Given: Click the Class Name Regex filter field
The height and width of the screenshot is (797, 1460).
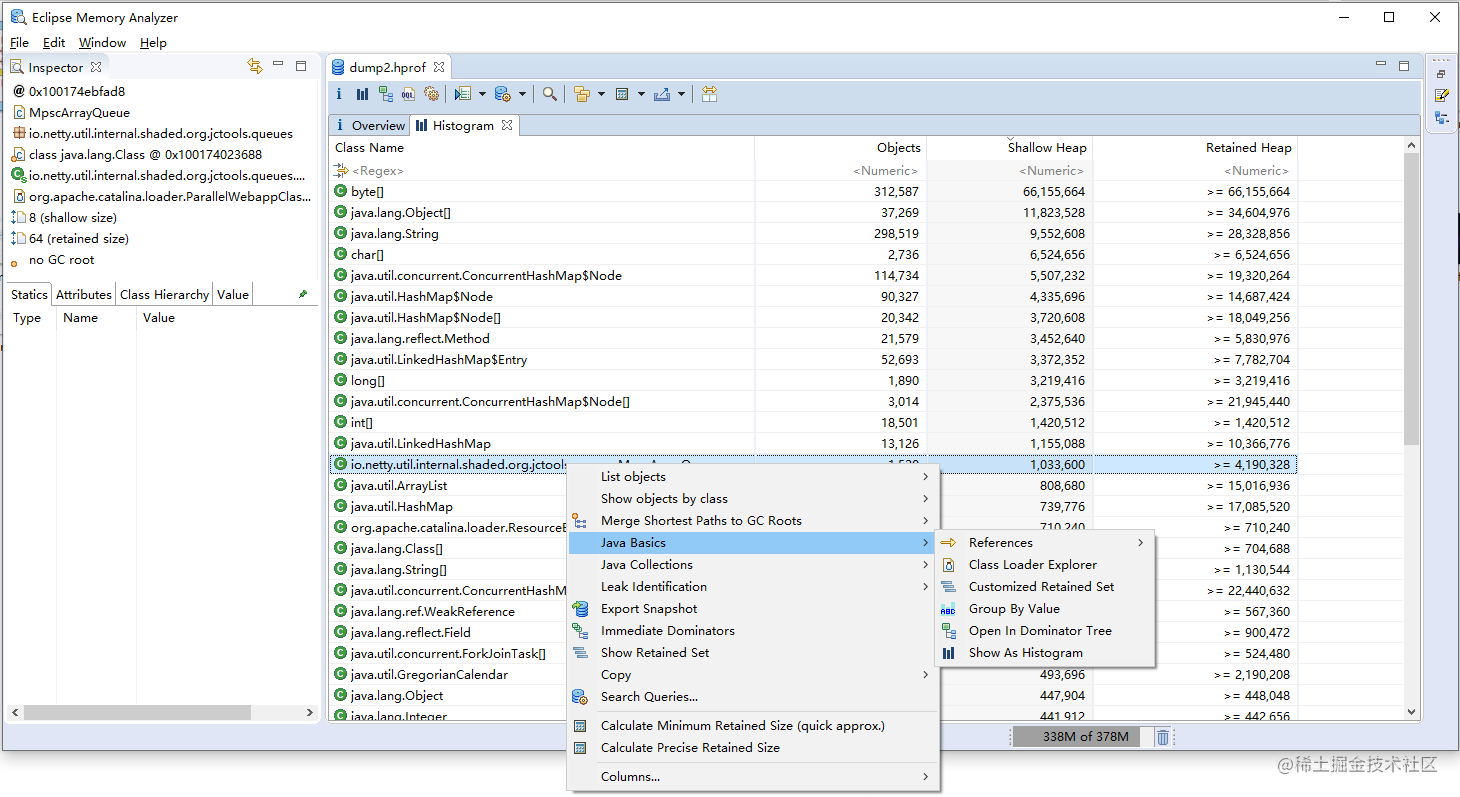Looking at the screenshot, I should [x=541, y=170].
